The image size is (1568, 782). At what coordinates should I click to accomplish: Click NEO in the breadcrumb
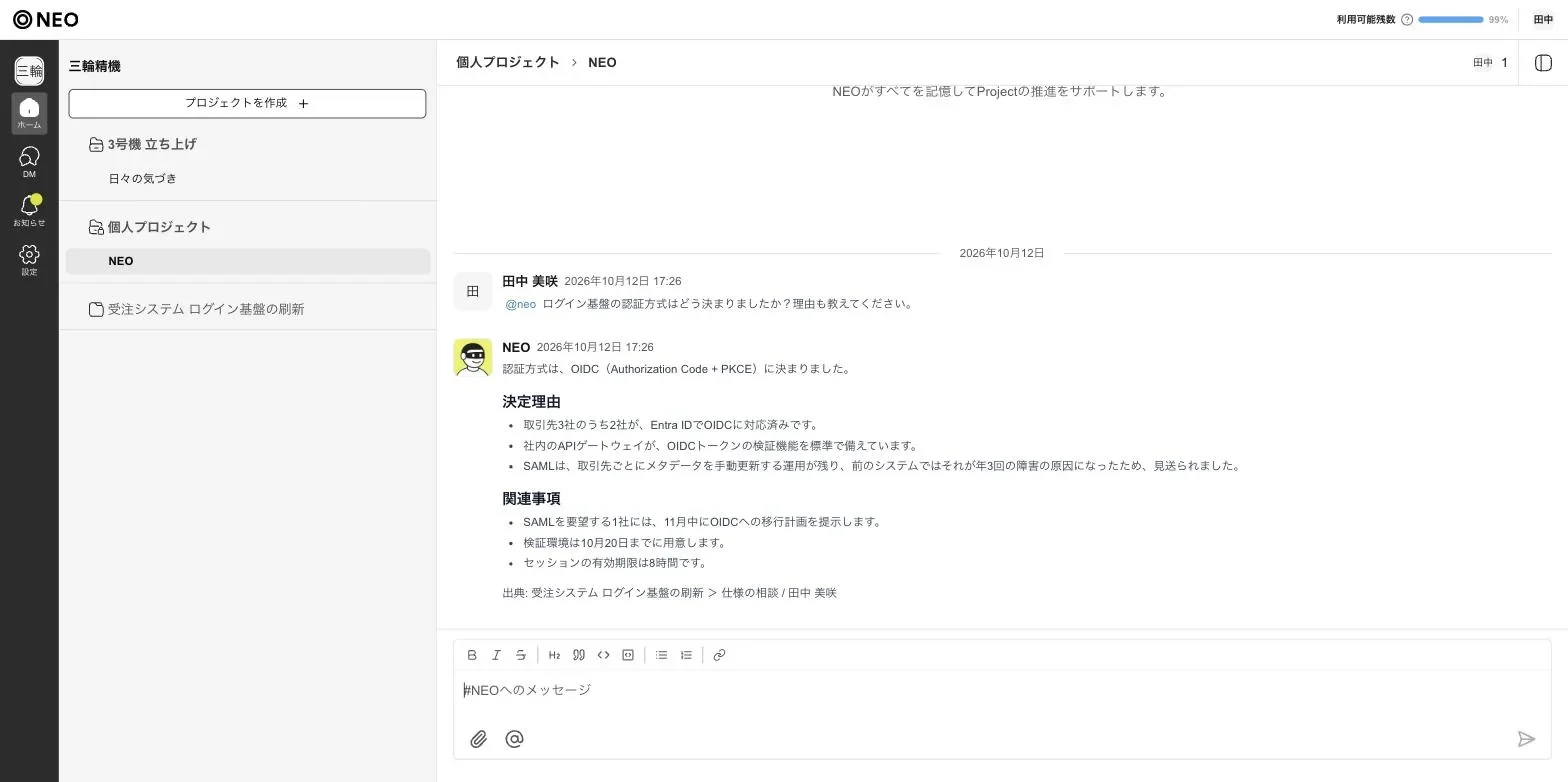(x=602, y=62)
